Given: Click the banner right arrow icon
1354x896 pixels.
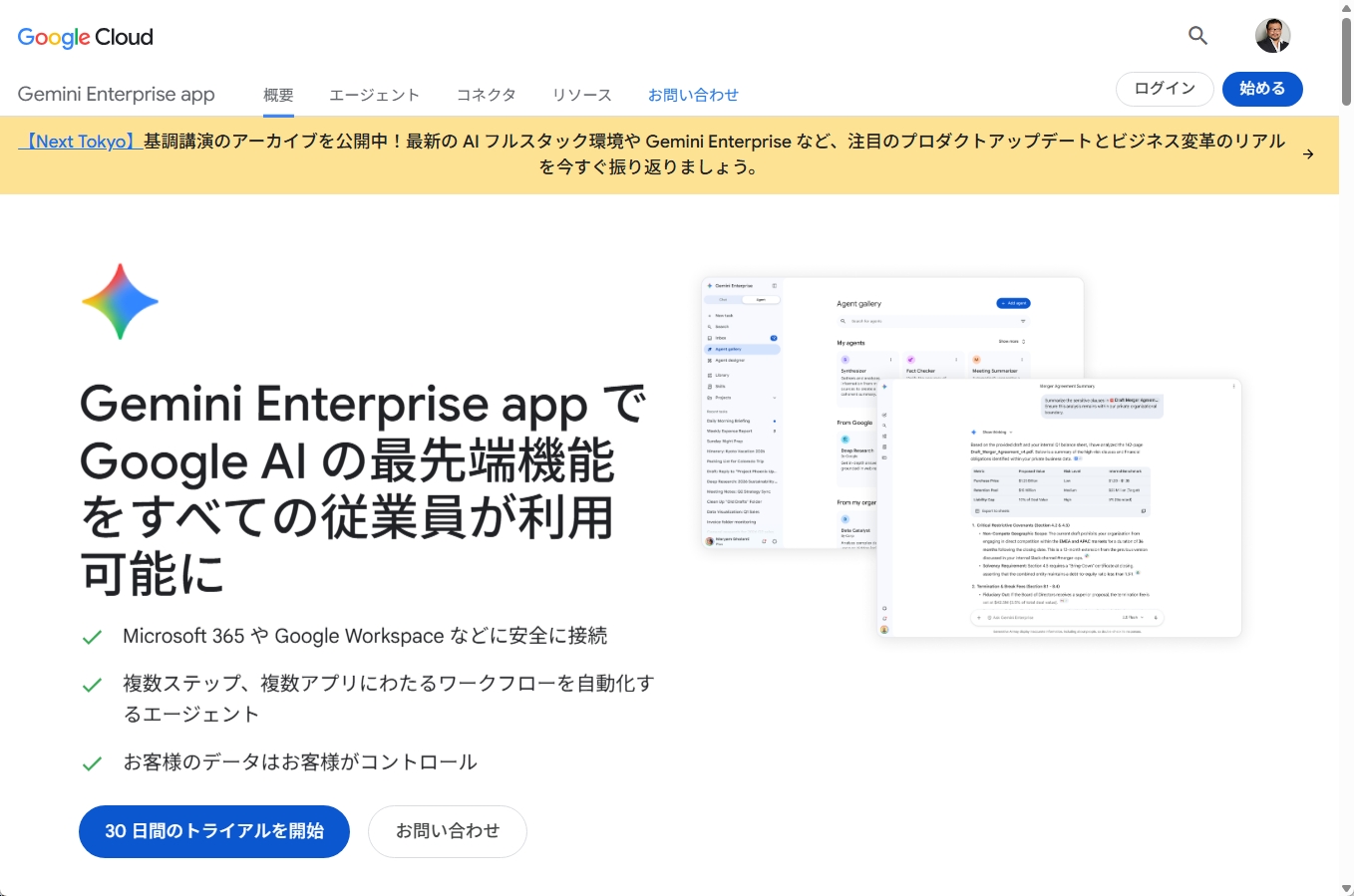Looking at the screenshot, I should pyautogui.click(x=1308, y=154).
